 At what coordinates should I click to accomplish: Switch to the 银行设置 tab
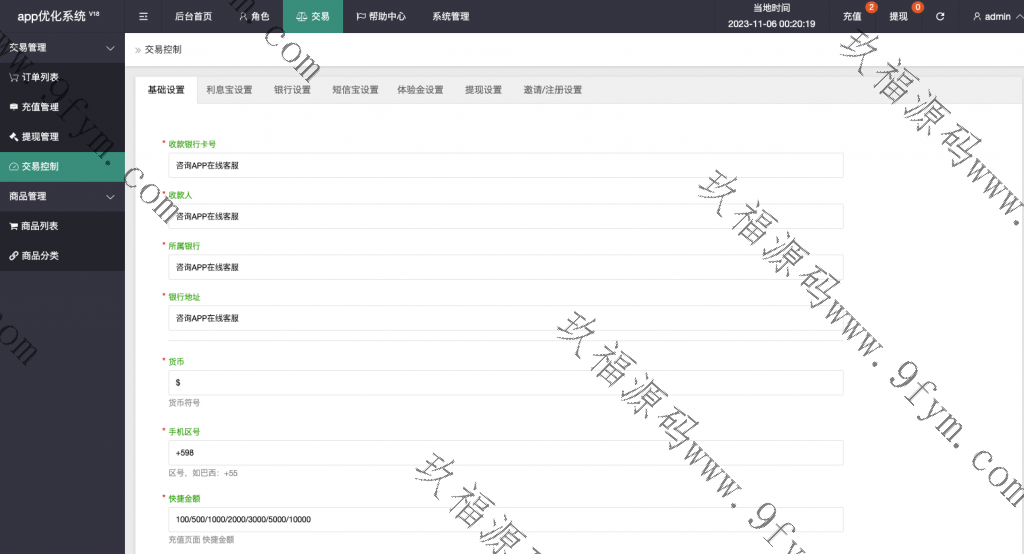[x=292, y=90]
